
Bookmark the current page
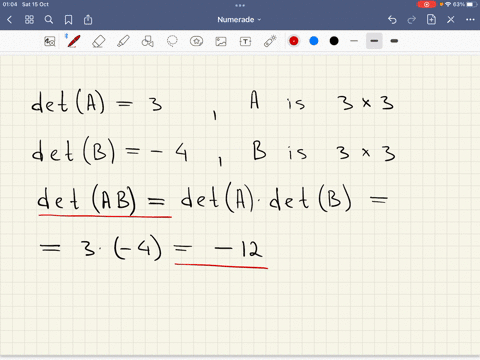click(x=68, y=20)
